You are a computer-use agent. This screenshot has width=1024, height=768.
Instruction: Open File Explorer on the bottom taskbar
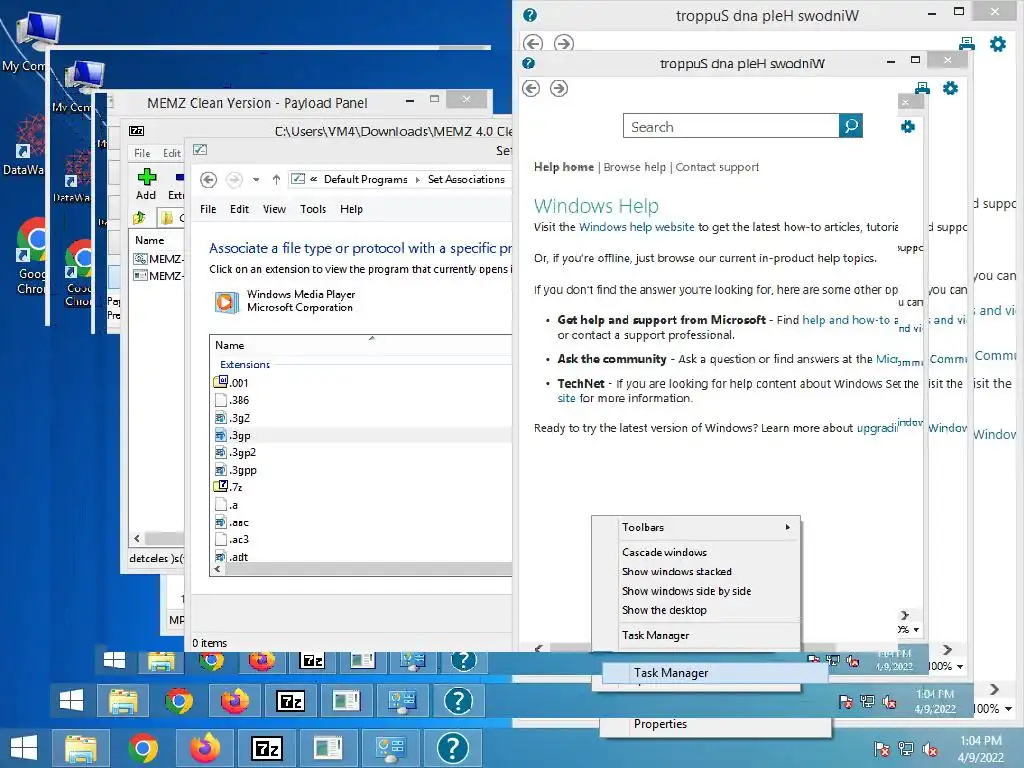coord(81,748)
